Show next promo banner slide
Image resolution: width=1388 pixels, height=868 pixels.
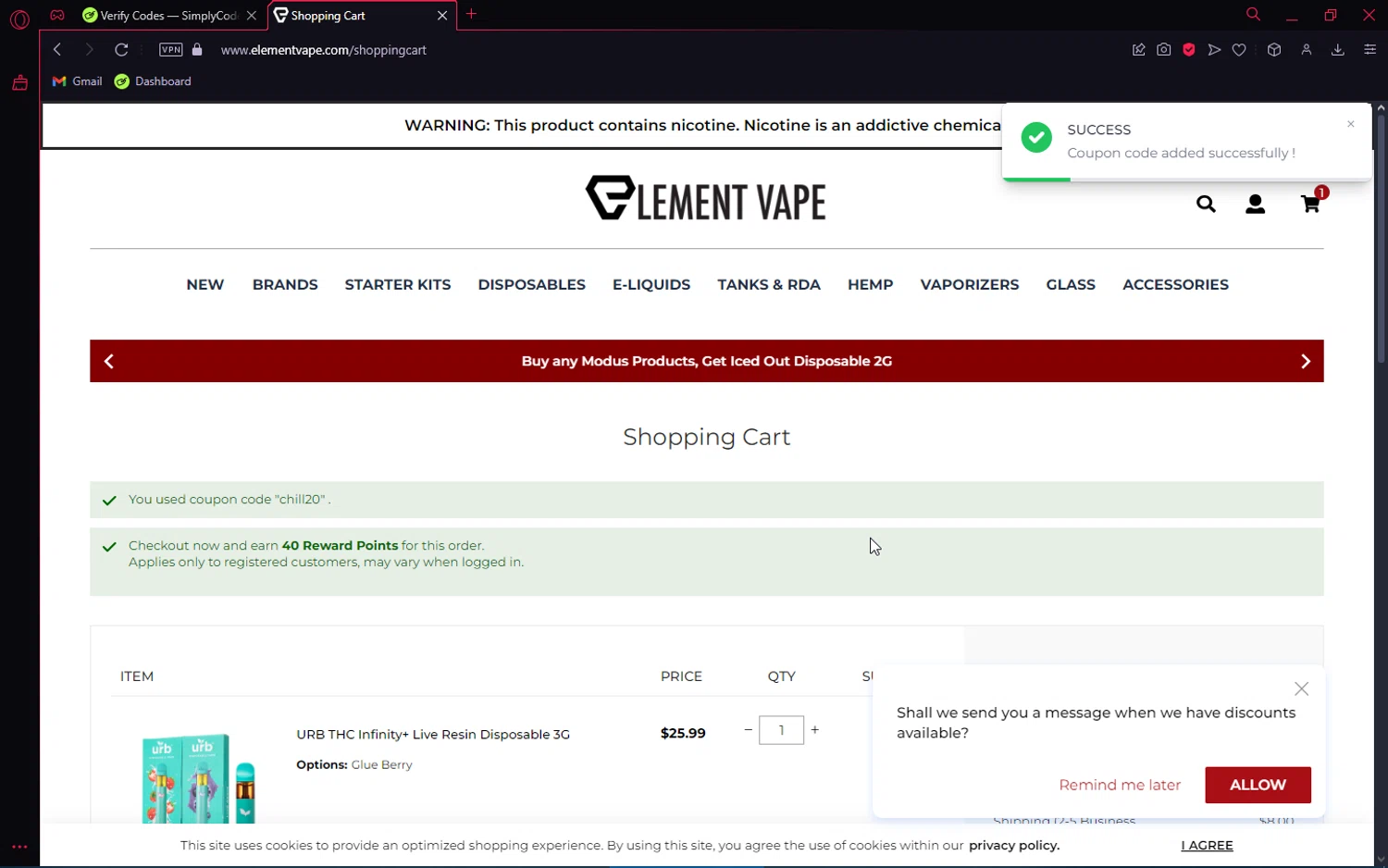point(1306,361)
